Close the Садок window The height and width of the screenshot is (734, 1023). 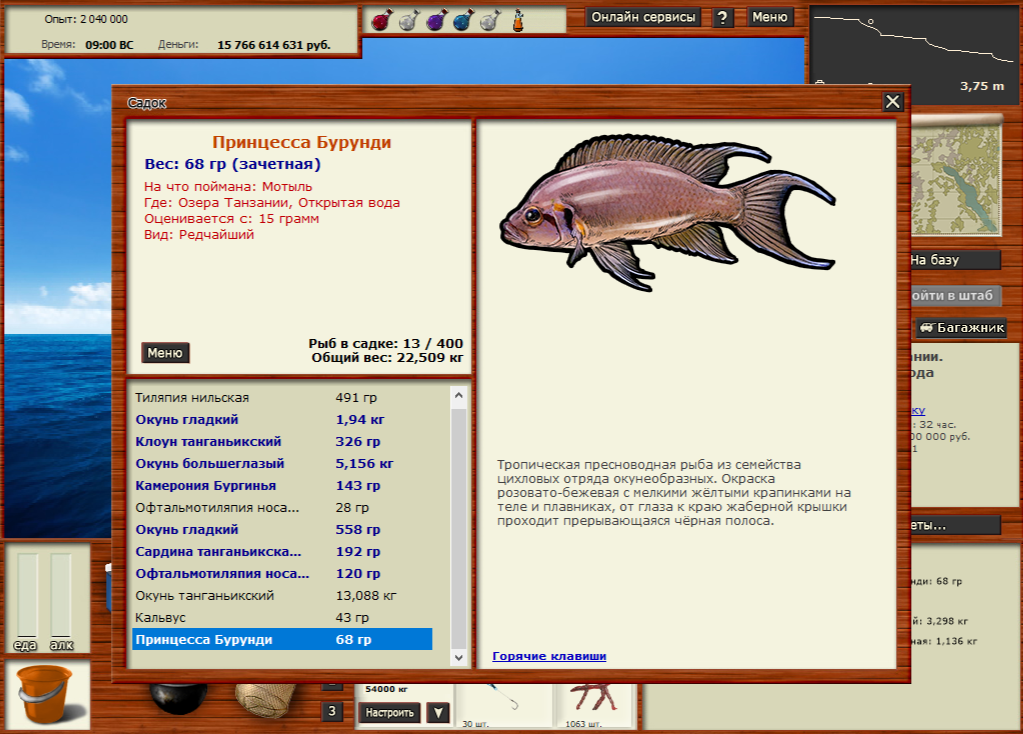(893, 101)
